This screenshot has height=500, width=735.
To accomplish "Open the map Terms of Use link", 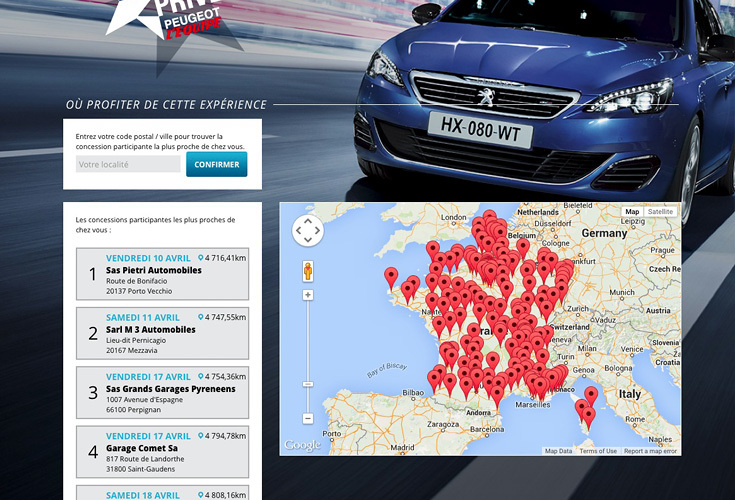I will pos(598,451).
